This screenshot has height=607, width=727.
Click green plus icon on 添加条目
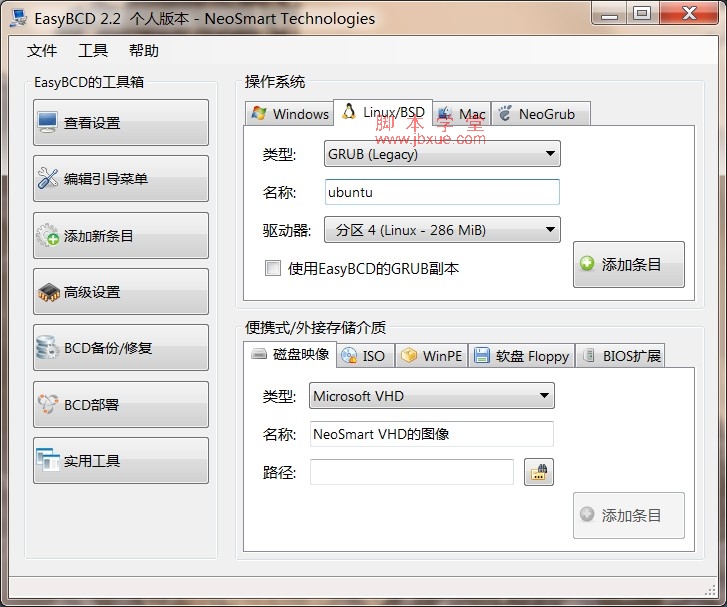tap(587, 263)
